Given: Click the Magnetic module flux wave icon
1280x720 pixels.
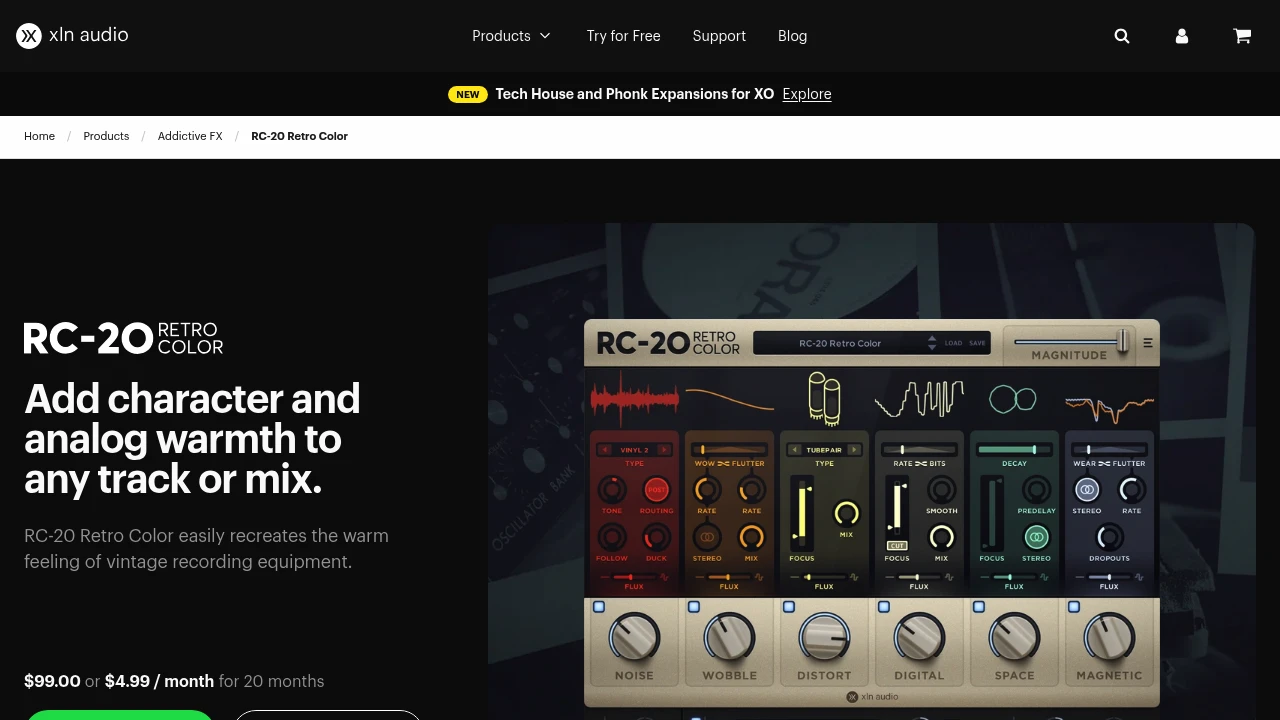Looking at the screenshot, I should coord(1139,577).
